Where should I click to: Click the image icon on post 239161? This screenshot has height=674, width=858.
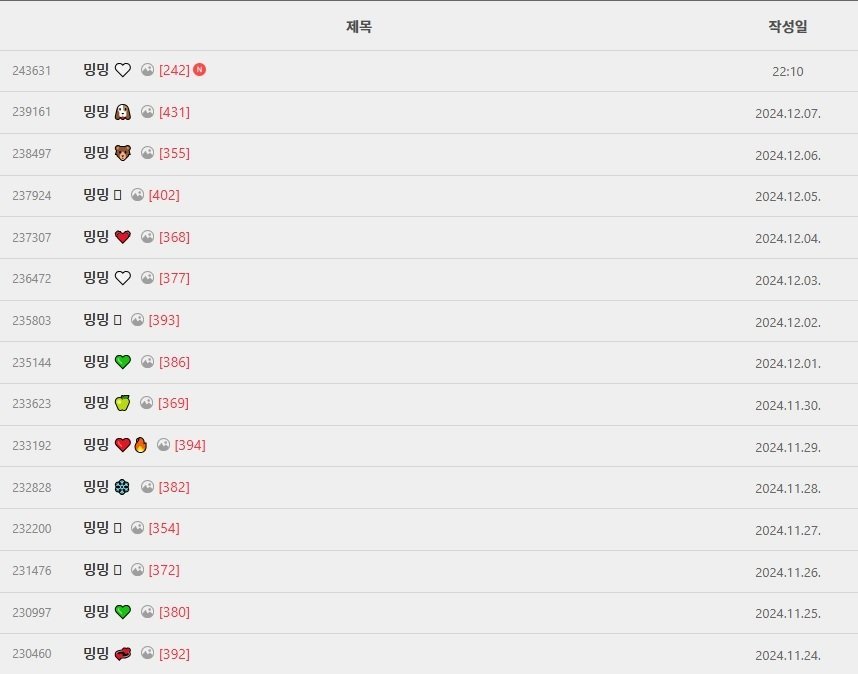(x=147, y=112)
